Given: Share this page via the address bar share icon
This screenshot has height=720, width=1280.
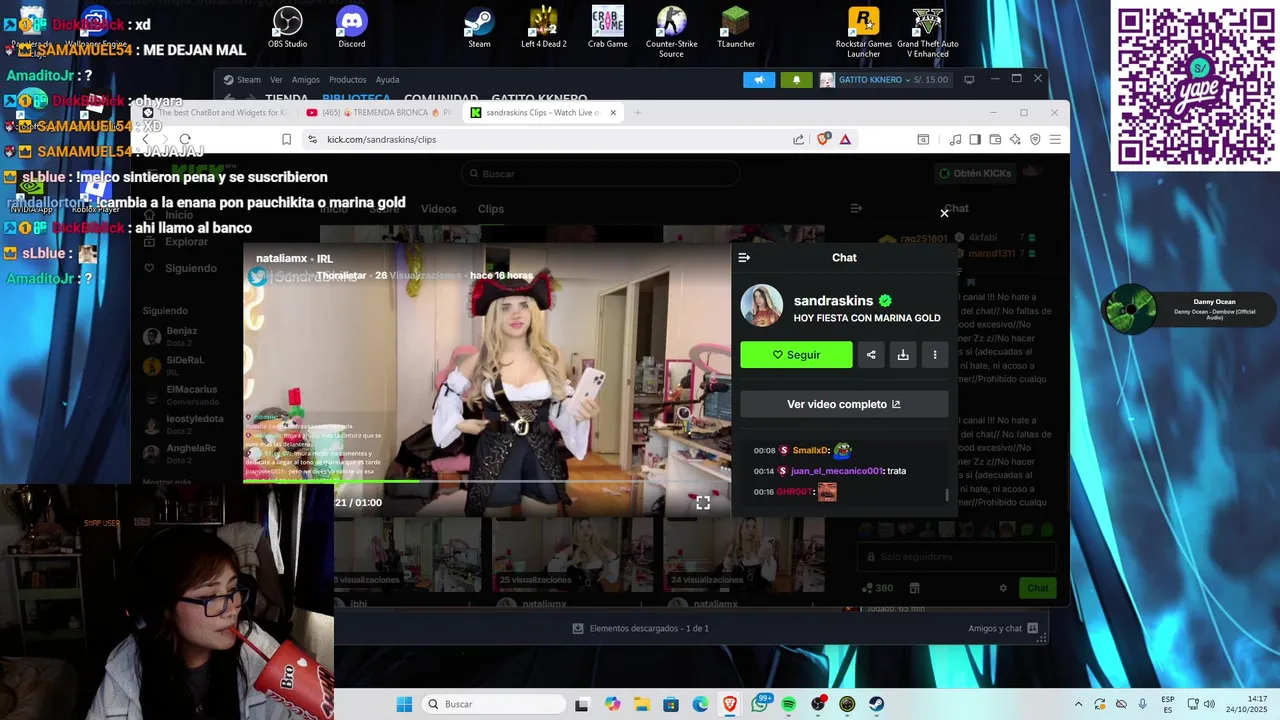Looking at the screenshot, I should pyautogui.click(x=798, y=139).
